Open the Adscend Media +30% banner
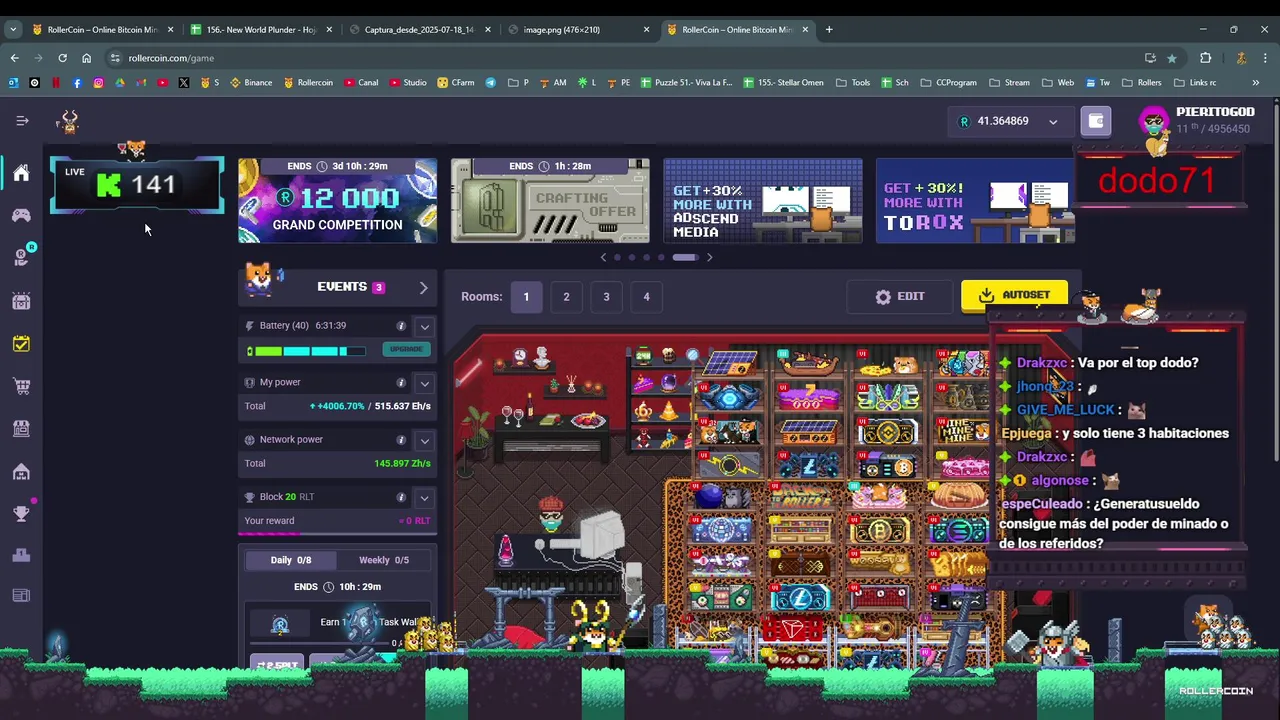The width and height of the screenshot is (1280, 720). point(763,200)
